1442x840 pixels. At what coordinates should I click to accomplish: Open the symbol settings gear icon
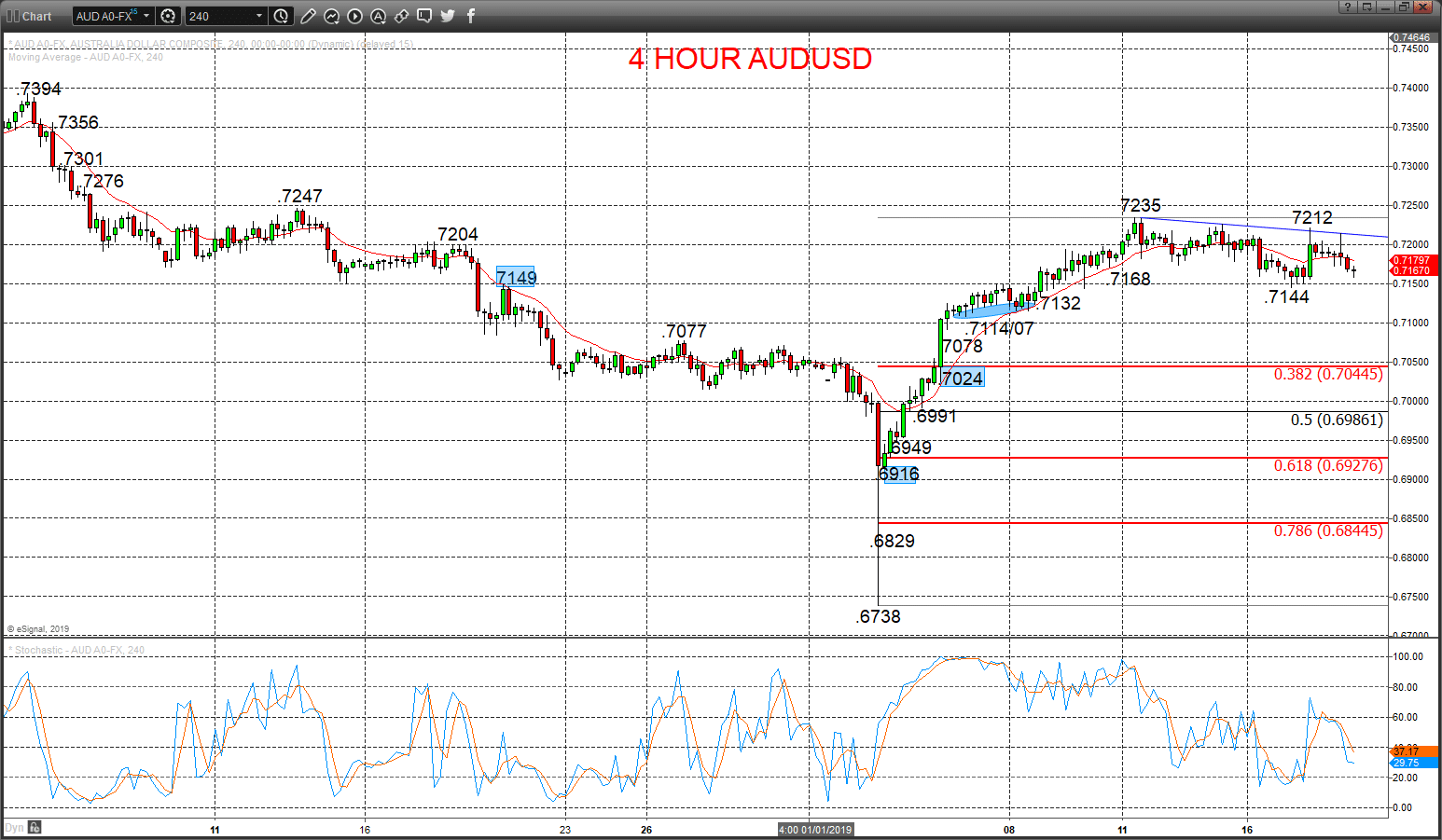pos(168,16)
